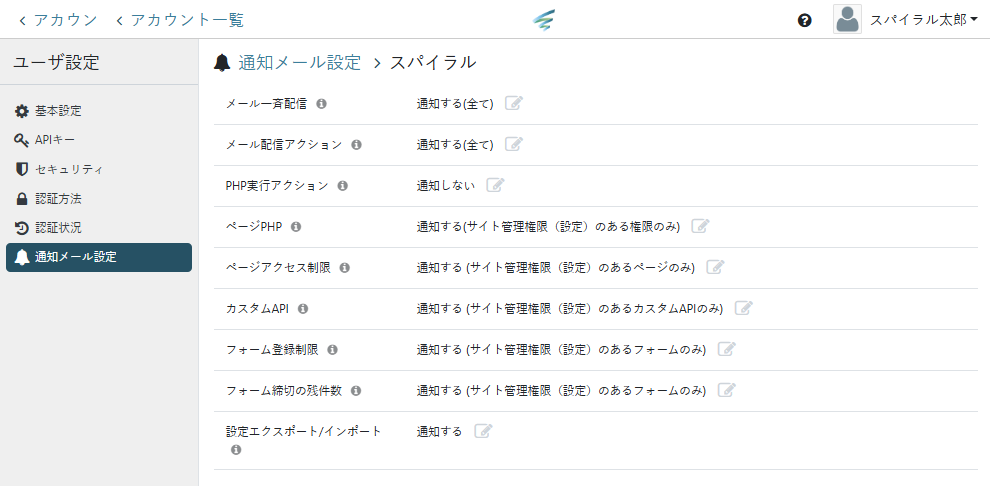Go back via アカウント一覧 link
Image resolution: width=990 pixels, height=486 pixels.
point(180,20)
